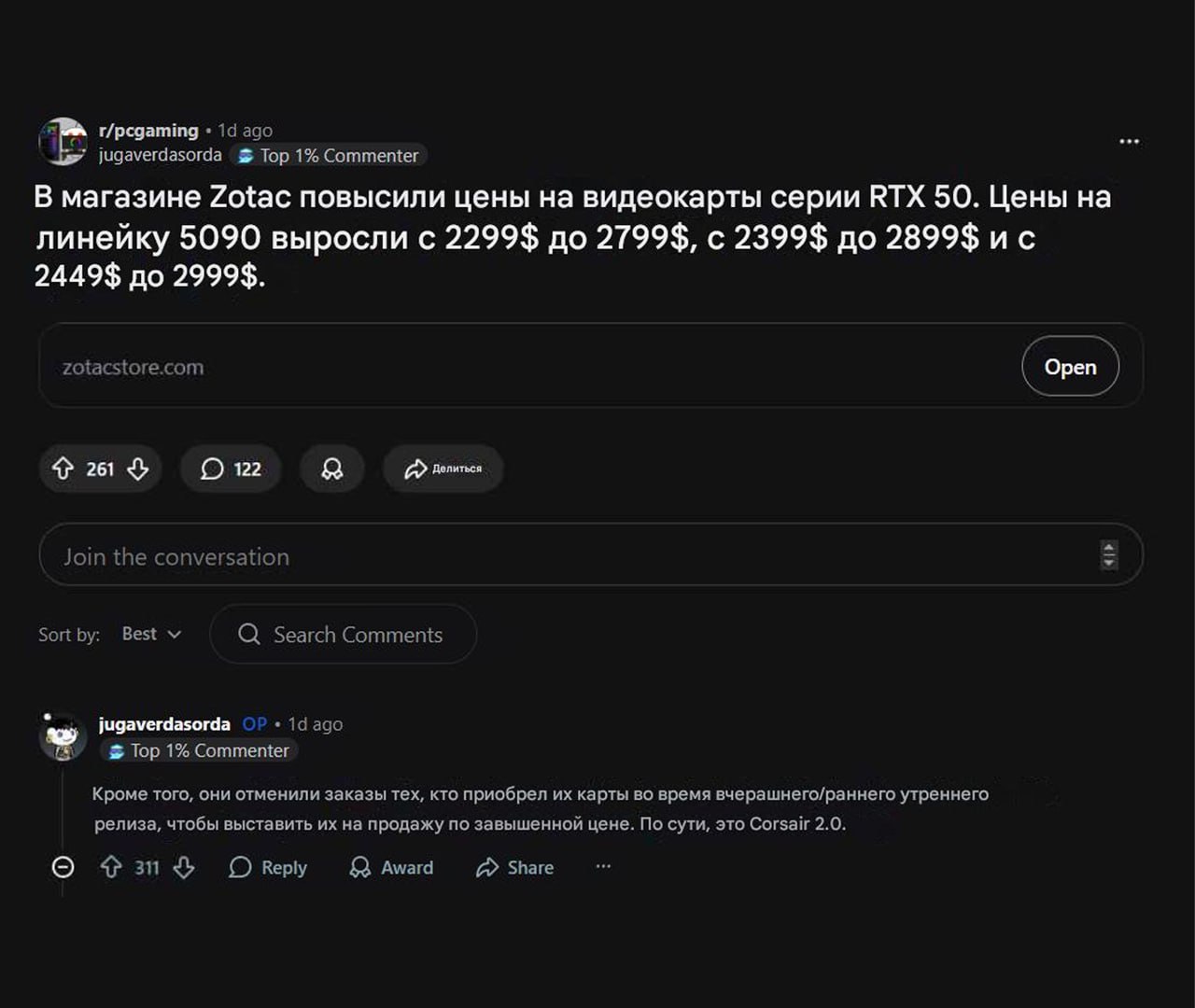Viewport: 1195px width, 1008px height.
Task: Go to the r/pcgaming subreddit
Action: [148, 131]
